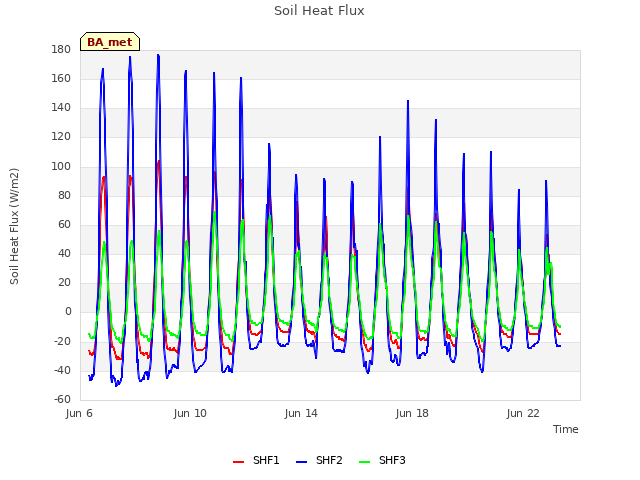Click the red SHF1 legend color marker
The height and width of the screenshot is (480, 640).
tap(238, 462)
